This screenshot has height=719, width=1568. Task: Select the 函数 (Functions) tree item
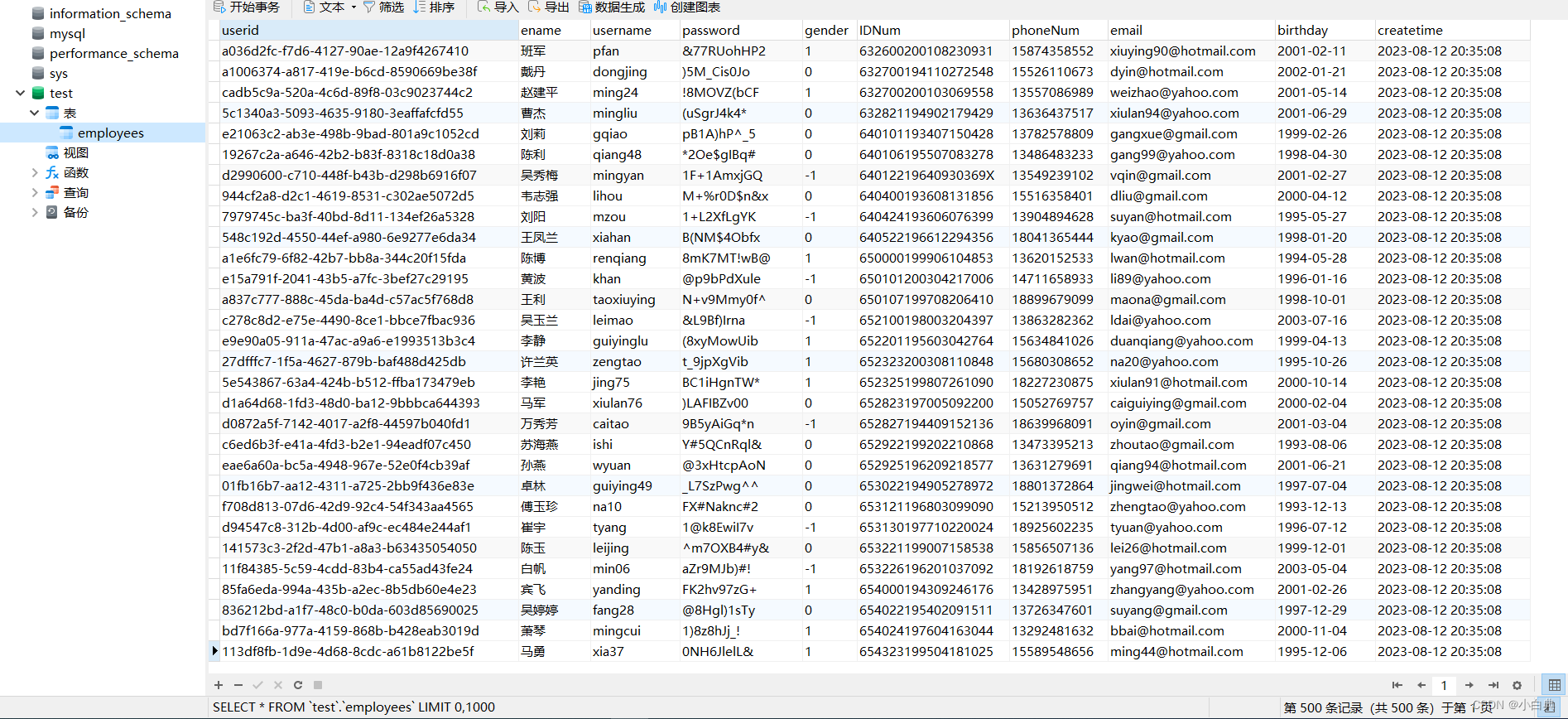coord(75,173)
